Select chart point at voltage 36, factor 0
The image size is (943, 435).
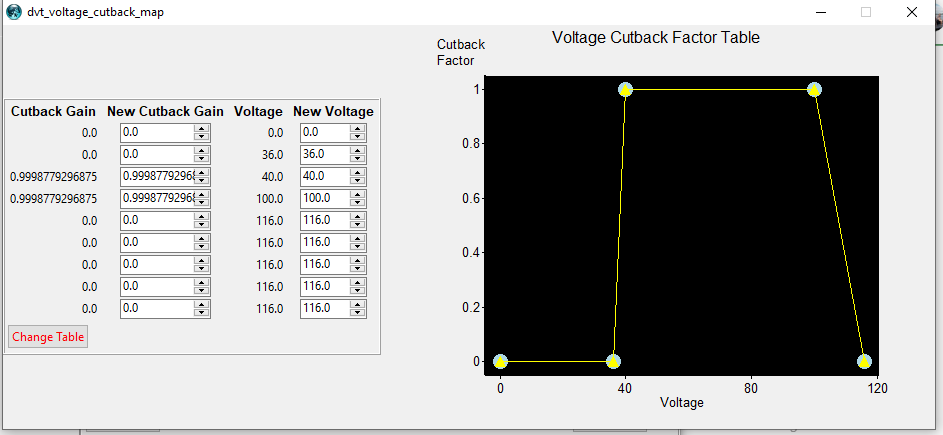(x=613, y=362)
